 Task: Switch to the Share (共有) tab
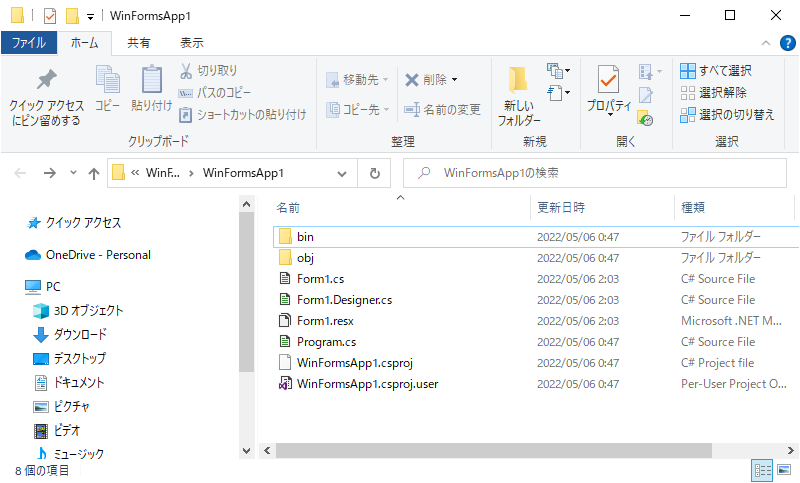[139, 43]
